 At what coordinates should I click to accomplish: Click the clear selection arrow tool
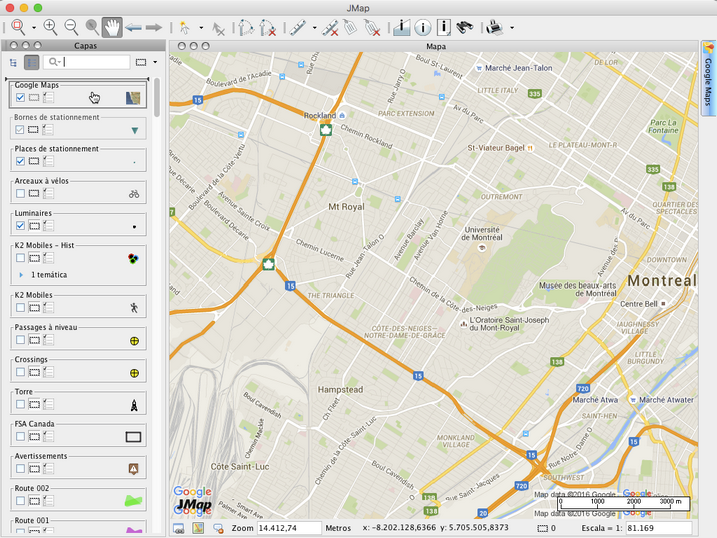pos(219,28)
